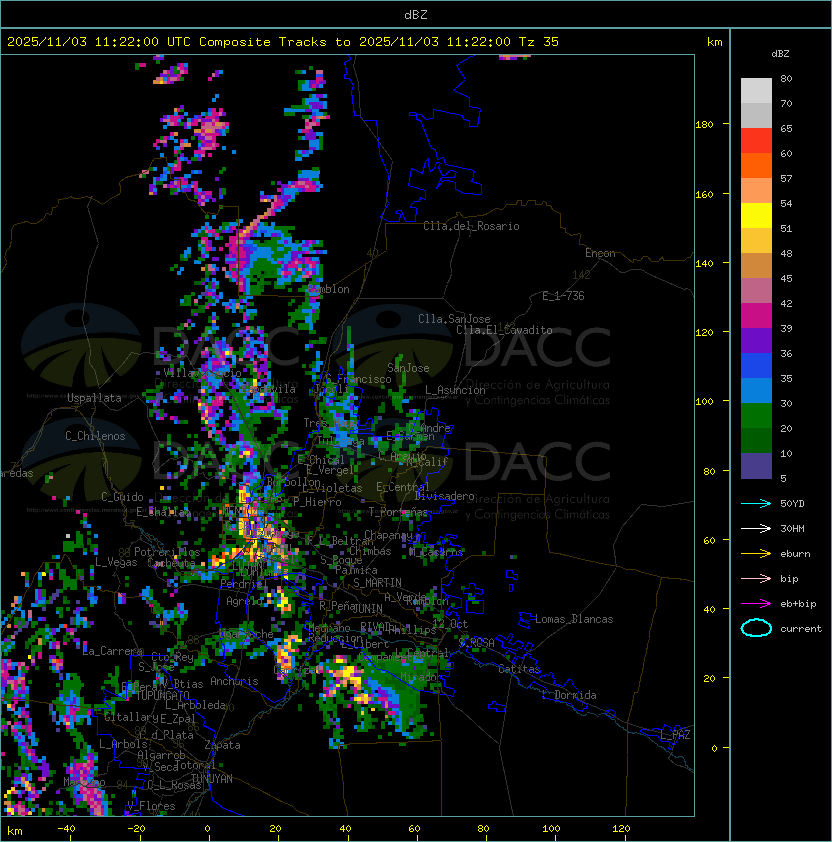Click the Divisadero map label
Image resolution: width=832 pixels, height=842 pixels.
click(444, 496)
